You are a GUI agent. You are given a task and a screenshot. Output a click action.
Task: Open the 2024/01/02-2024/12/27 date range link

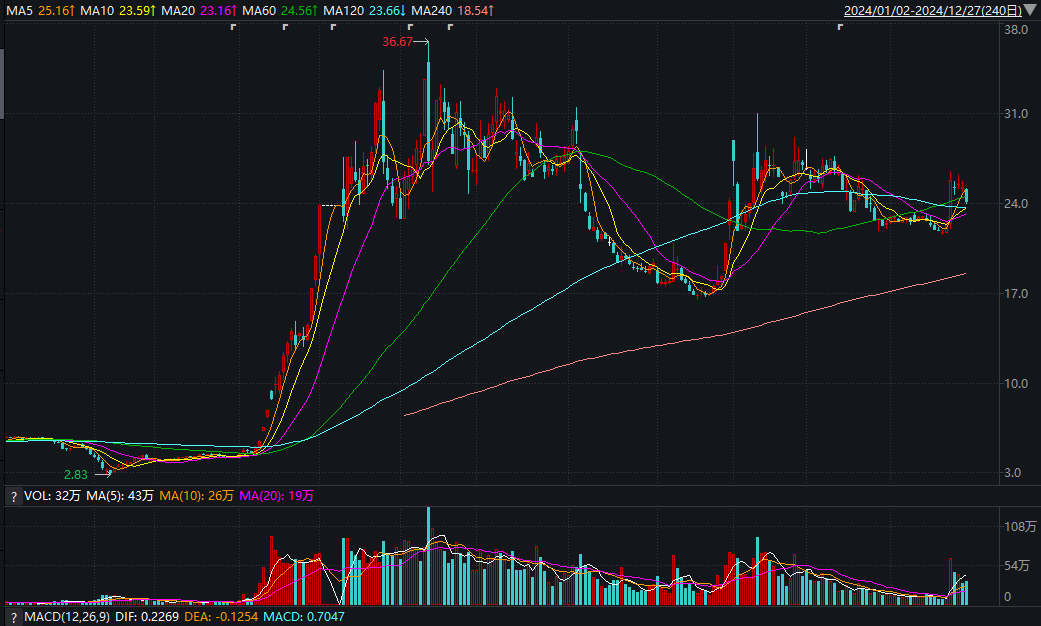pos(932,11)
